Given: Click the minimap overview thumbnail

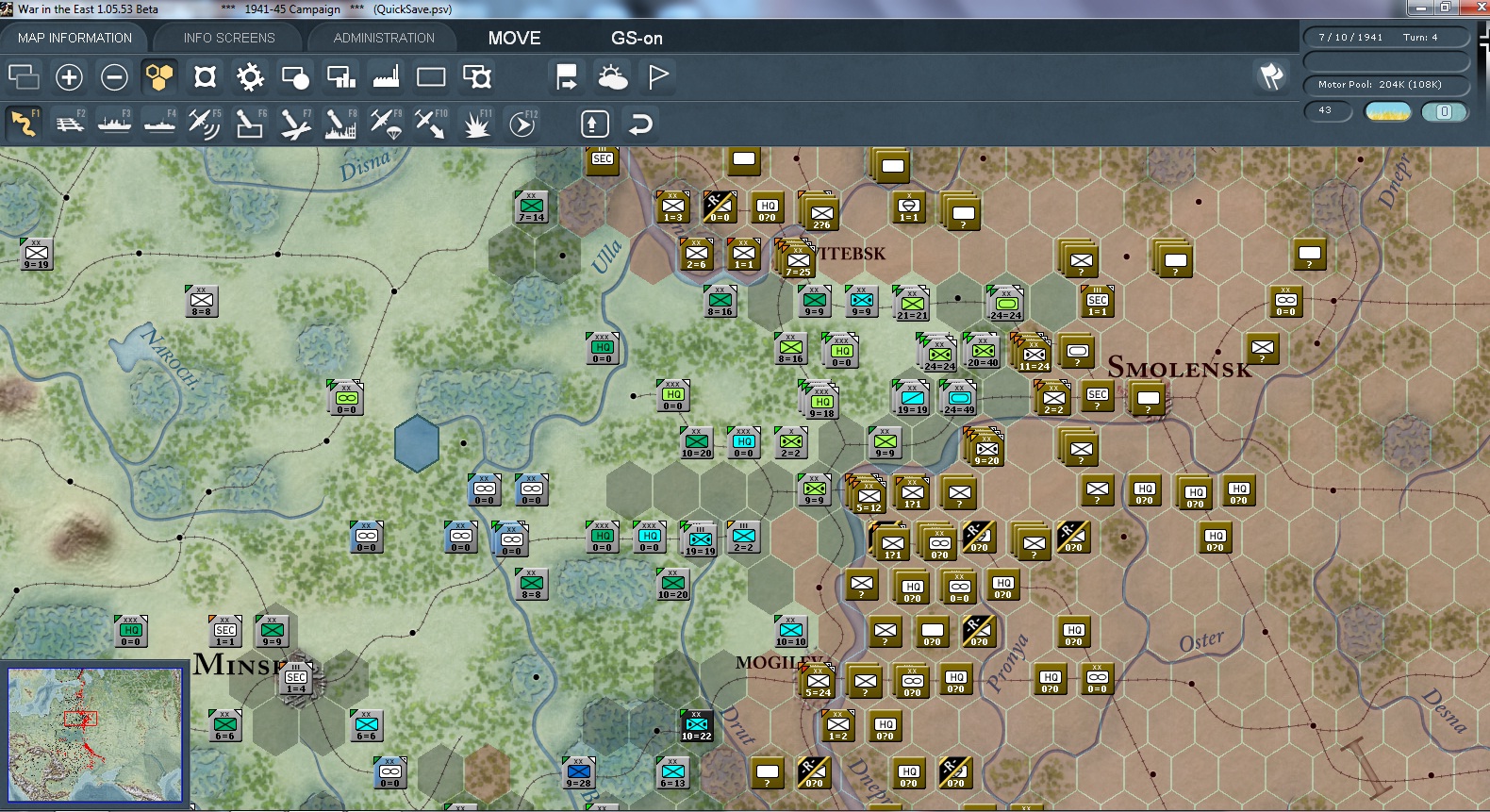Looking at the screenshot, I should coord(94,734).
